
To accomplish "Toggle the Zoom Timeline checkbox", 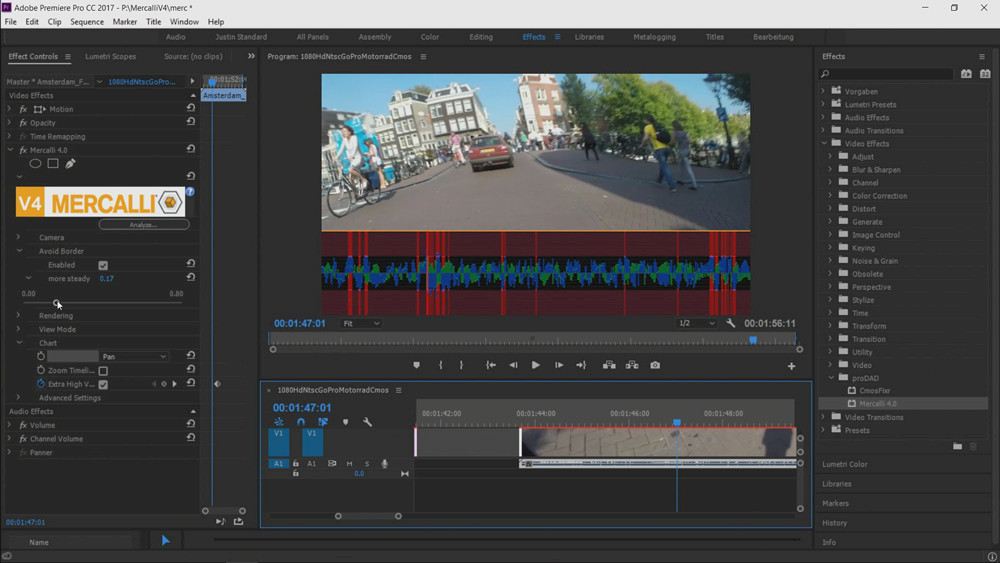I will click(x=103, y=370).
